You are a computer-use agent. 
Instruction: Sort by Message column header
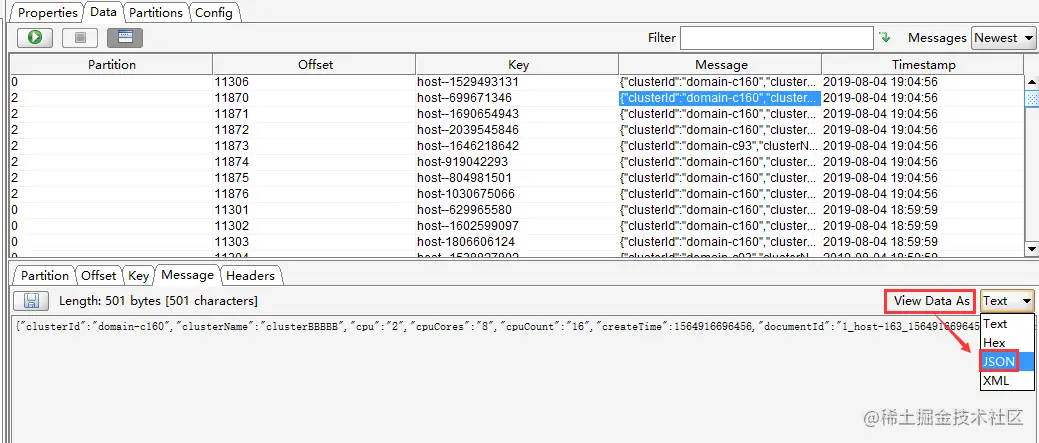[x=720, y=65]
